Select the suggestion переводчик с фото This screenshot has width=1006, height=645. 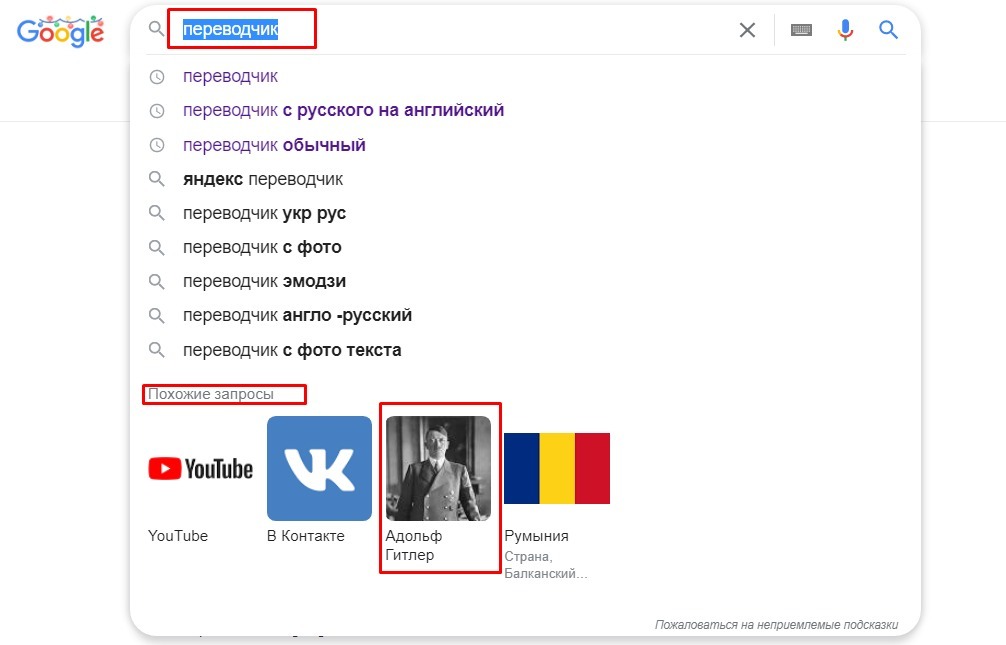click(262, 247)
